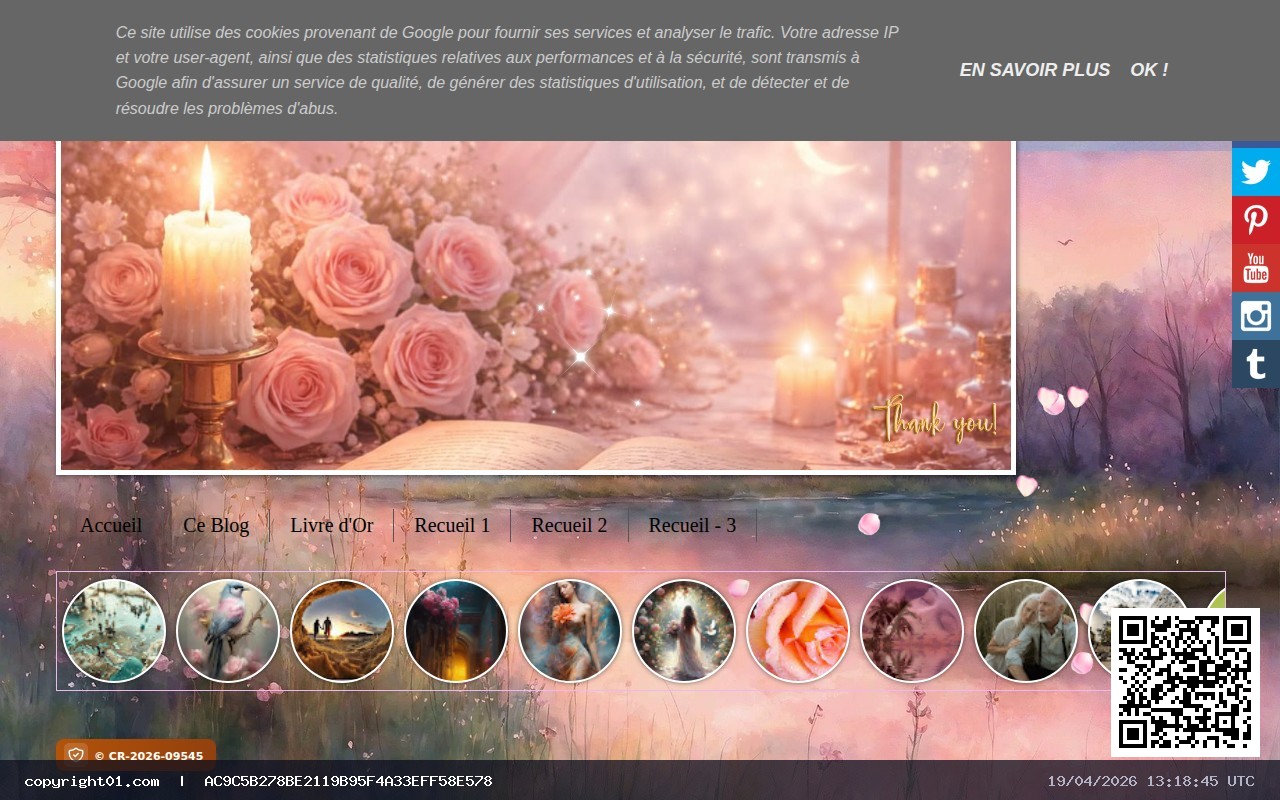Screen dimensions: 1280x800
Task: Open the Twitter sharing icon
Action: (x=1255, y=170)
